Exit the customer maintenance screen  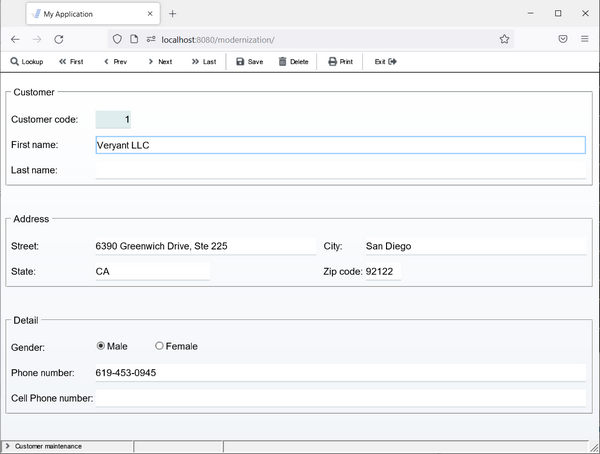tap(386, 61)
